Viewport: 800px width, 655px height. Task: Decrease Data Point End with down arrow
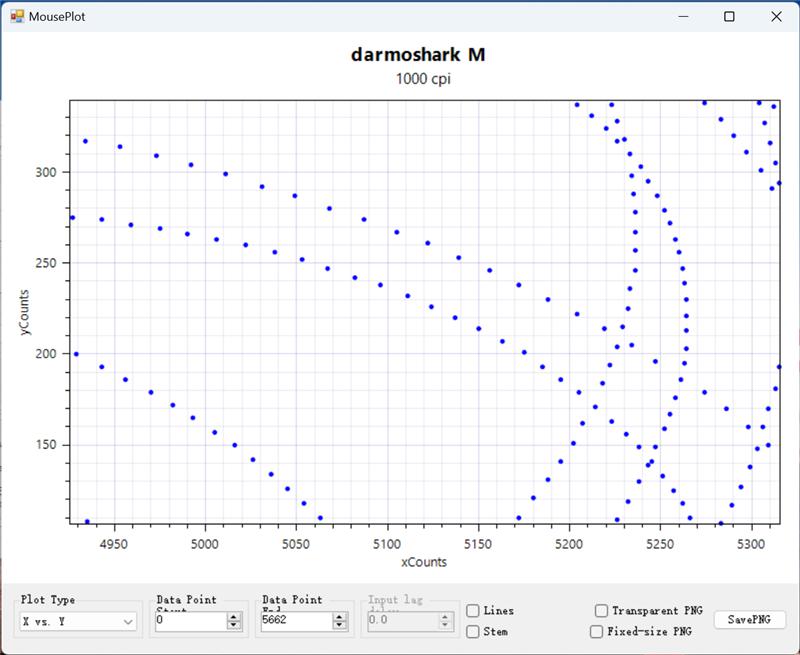click(x=340, y=626)
